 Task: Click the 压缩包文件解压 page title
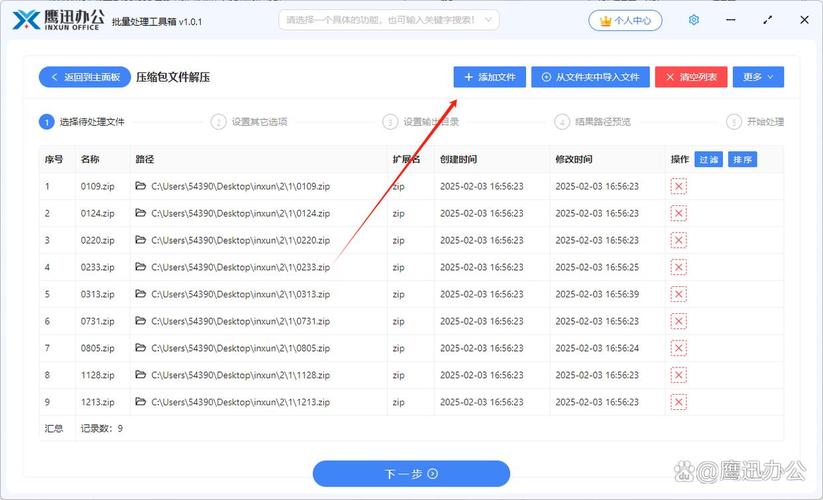[x=173, y=77]
